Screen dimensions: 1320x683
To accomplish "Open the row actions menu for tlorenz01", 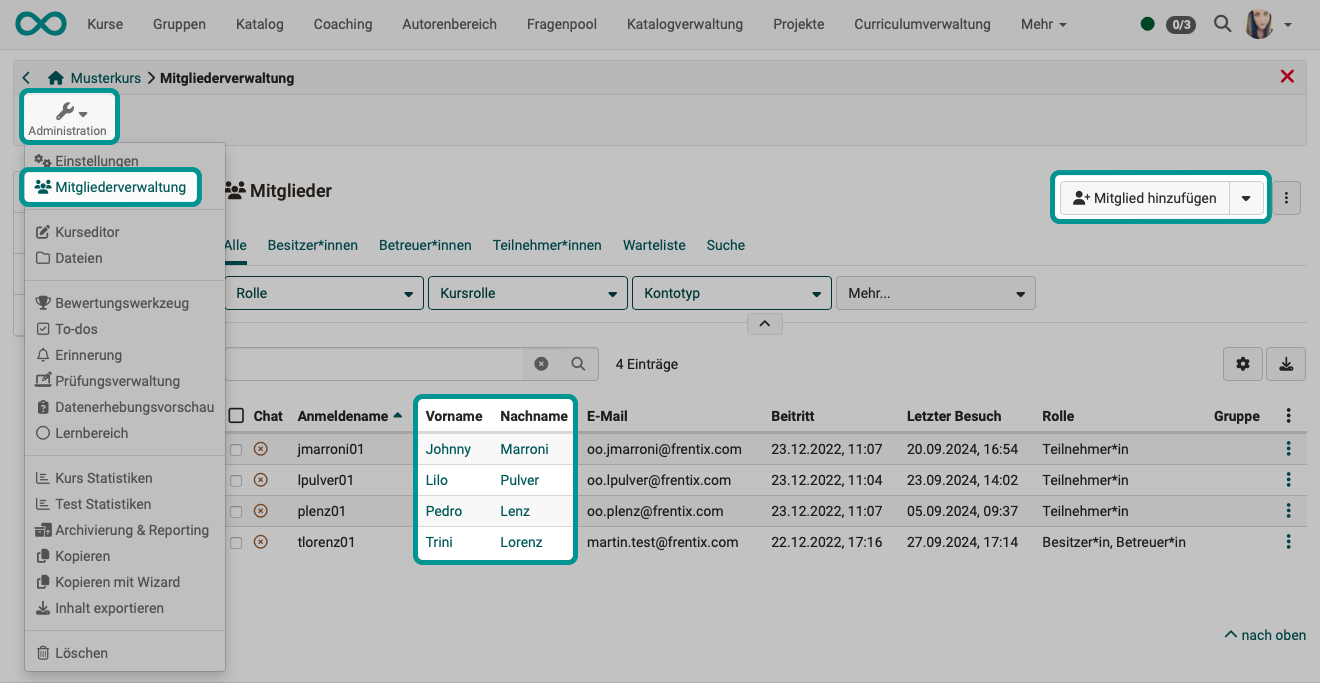I will pyautogui.click(x=1288, y=541).
